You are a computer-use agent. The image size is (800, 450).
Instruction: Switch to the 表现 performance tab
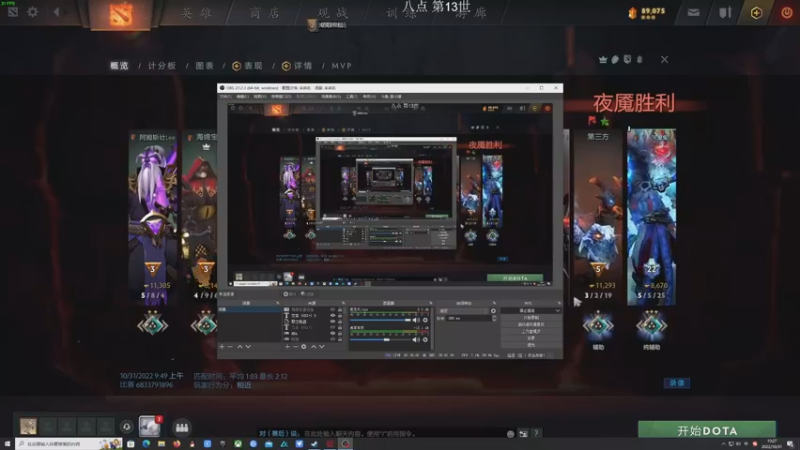point(247,66)
